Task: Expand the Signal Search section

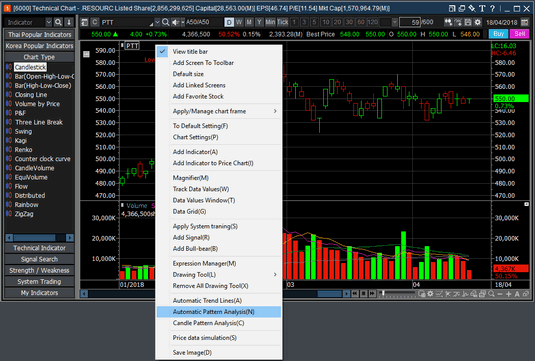Action: click(x=40, y=259)
